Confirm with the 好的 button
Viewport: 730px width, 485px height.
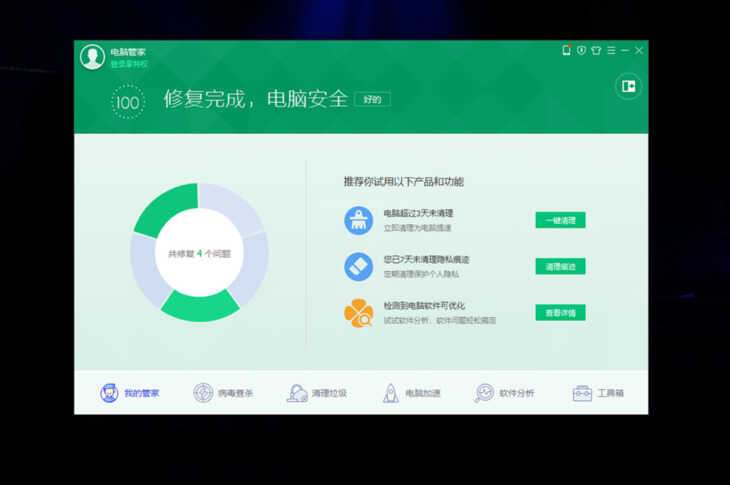(372, 99)
